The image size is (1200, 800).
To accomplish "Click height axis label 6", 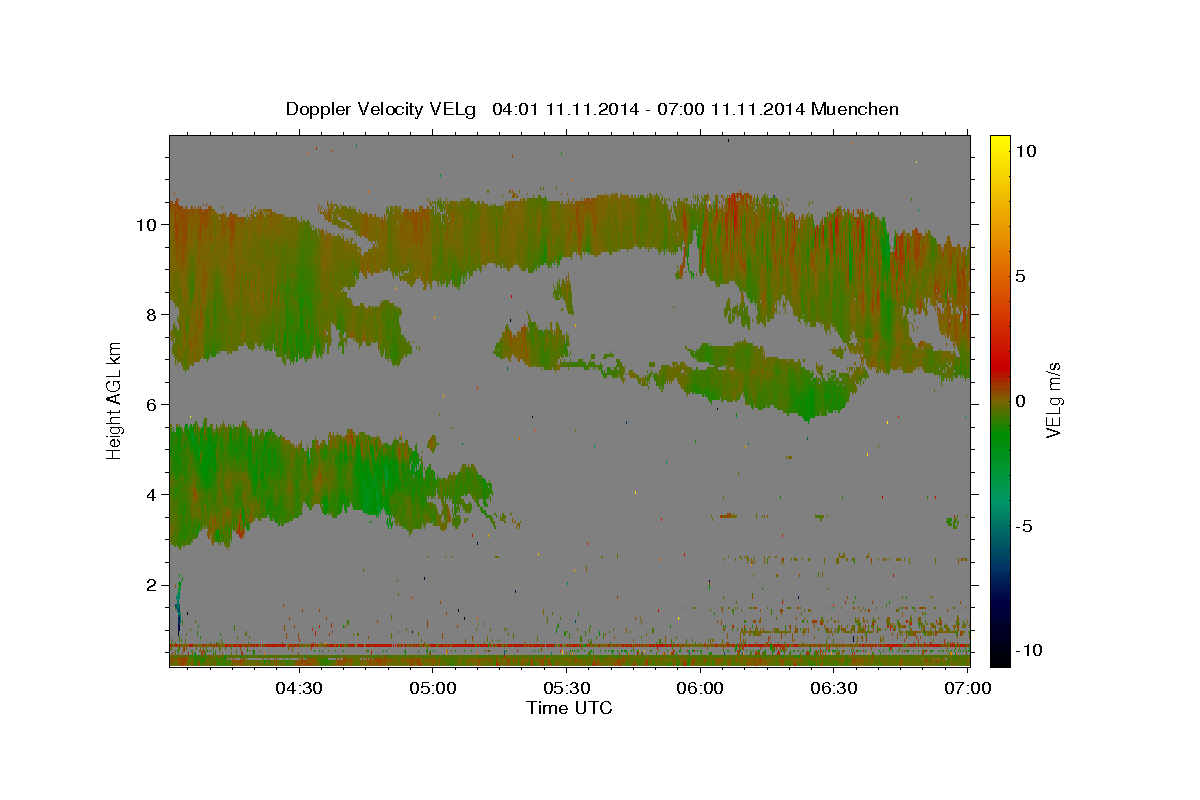I will click(152, 404).
